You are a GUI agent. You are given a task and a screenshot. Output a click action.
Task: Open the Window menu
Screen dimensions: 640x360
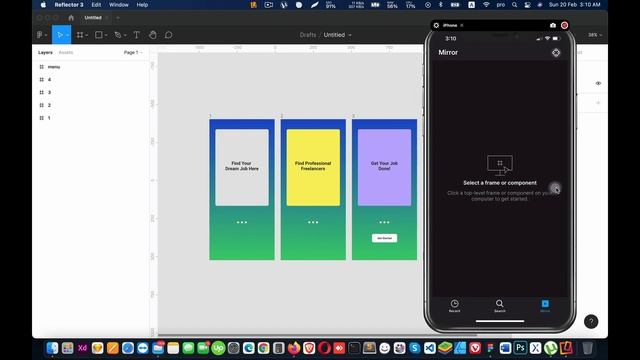coord(119,5)
